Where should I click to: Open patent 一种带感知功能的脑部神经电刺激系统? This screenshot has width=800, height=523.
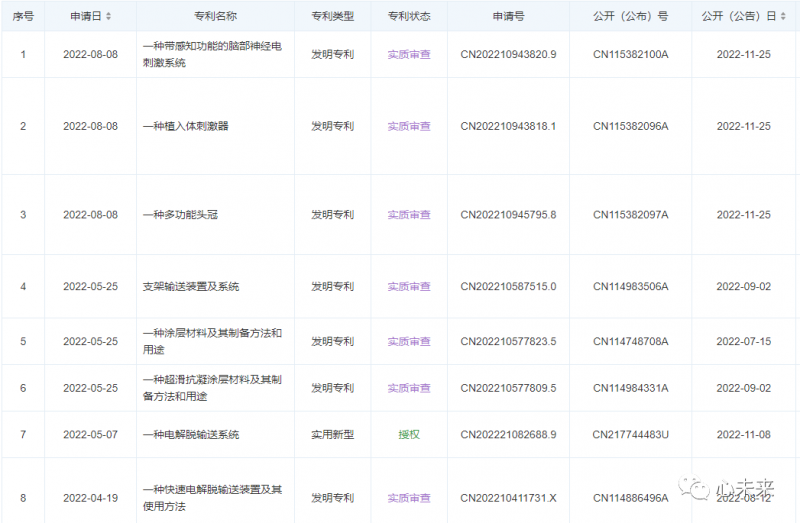[x=213, y=54]
